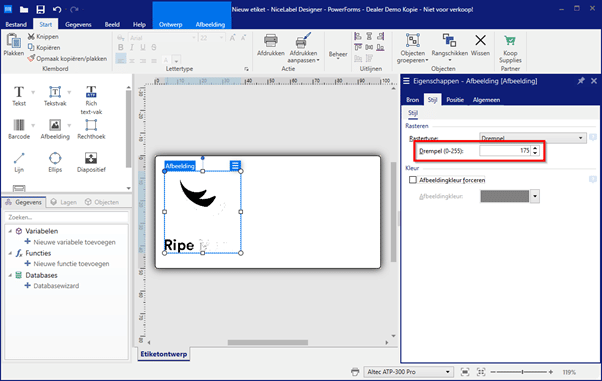Click Databasewizard link

tap(52, 286)
